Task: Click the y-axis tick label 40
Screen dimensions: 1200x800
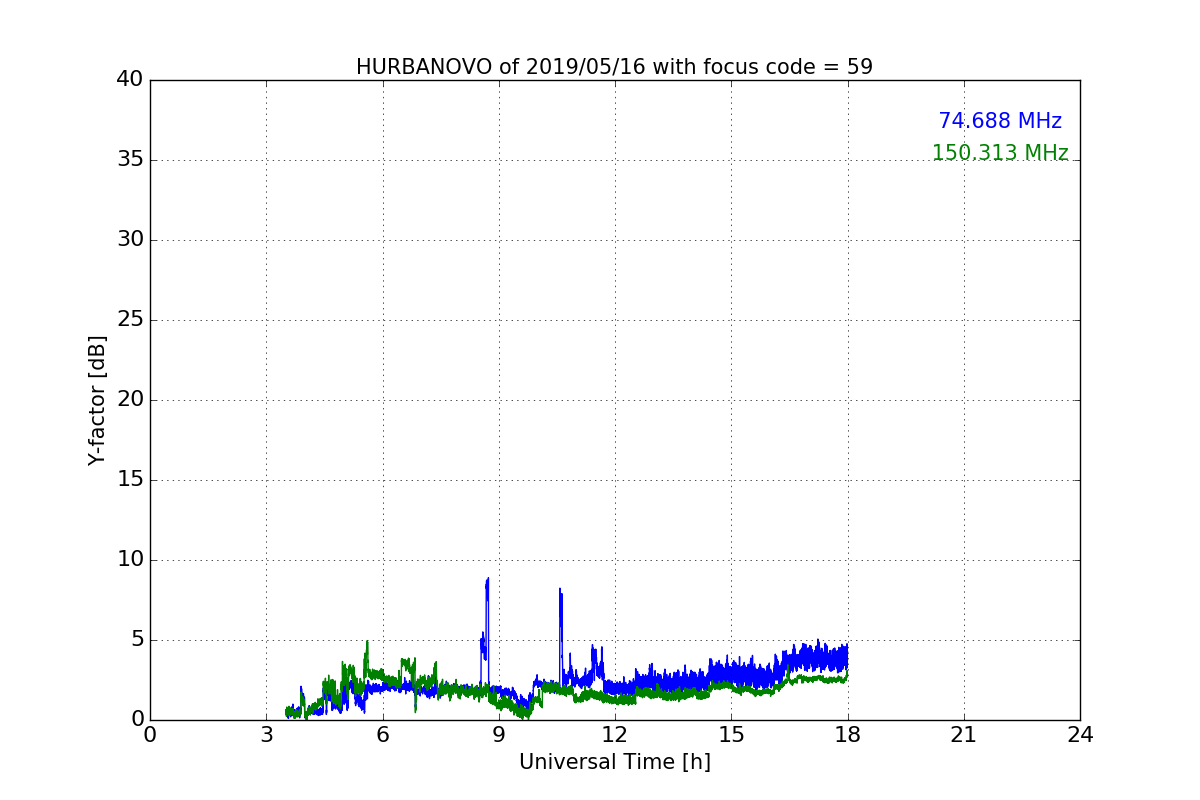Action: pos(130,80)
